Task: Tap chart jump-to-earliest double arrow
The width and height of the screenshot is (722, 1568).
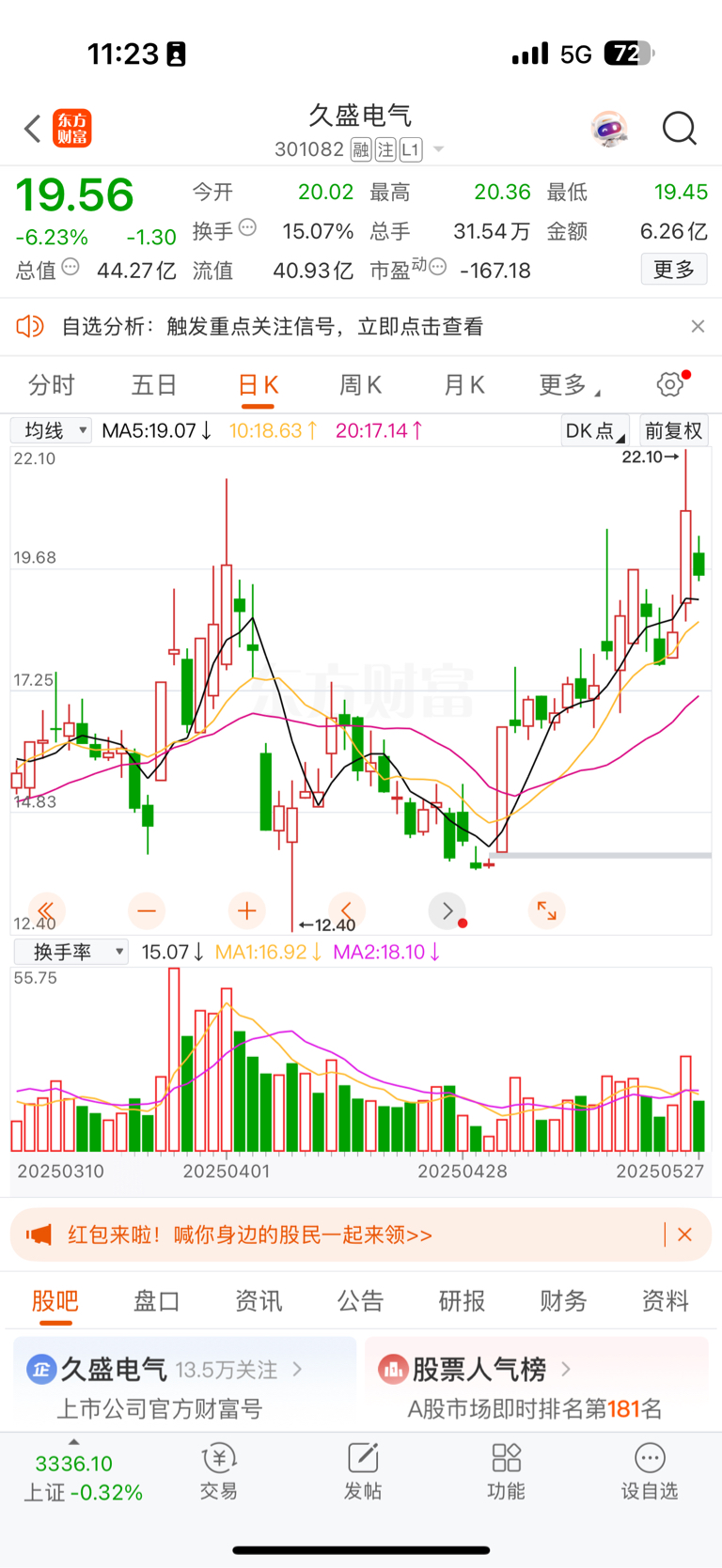Action: point(45,910)
